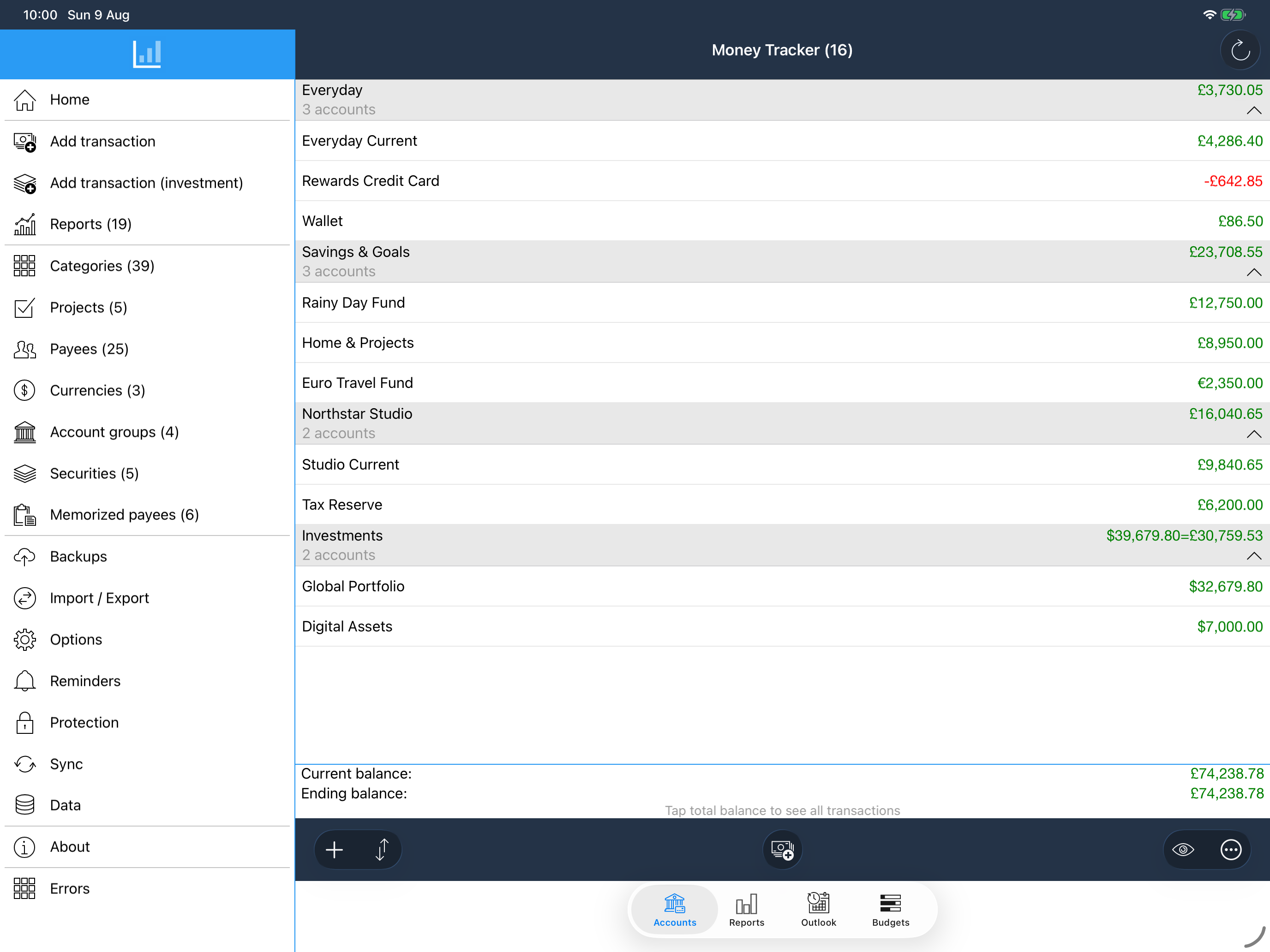
Task: Collapse the Everyday group chevron
Action: click(x=1254, y=110)
